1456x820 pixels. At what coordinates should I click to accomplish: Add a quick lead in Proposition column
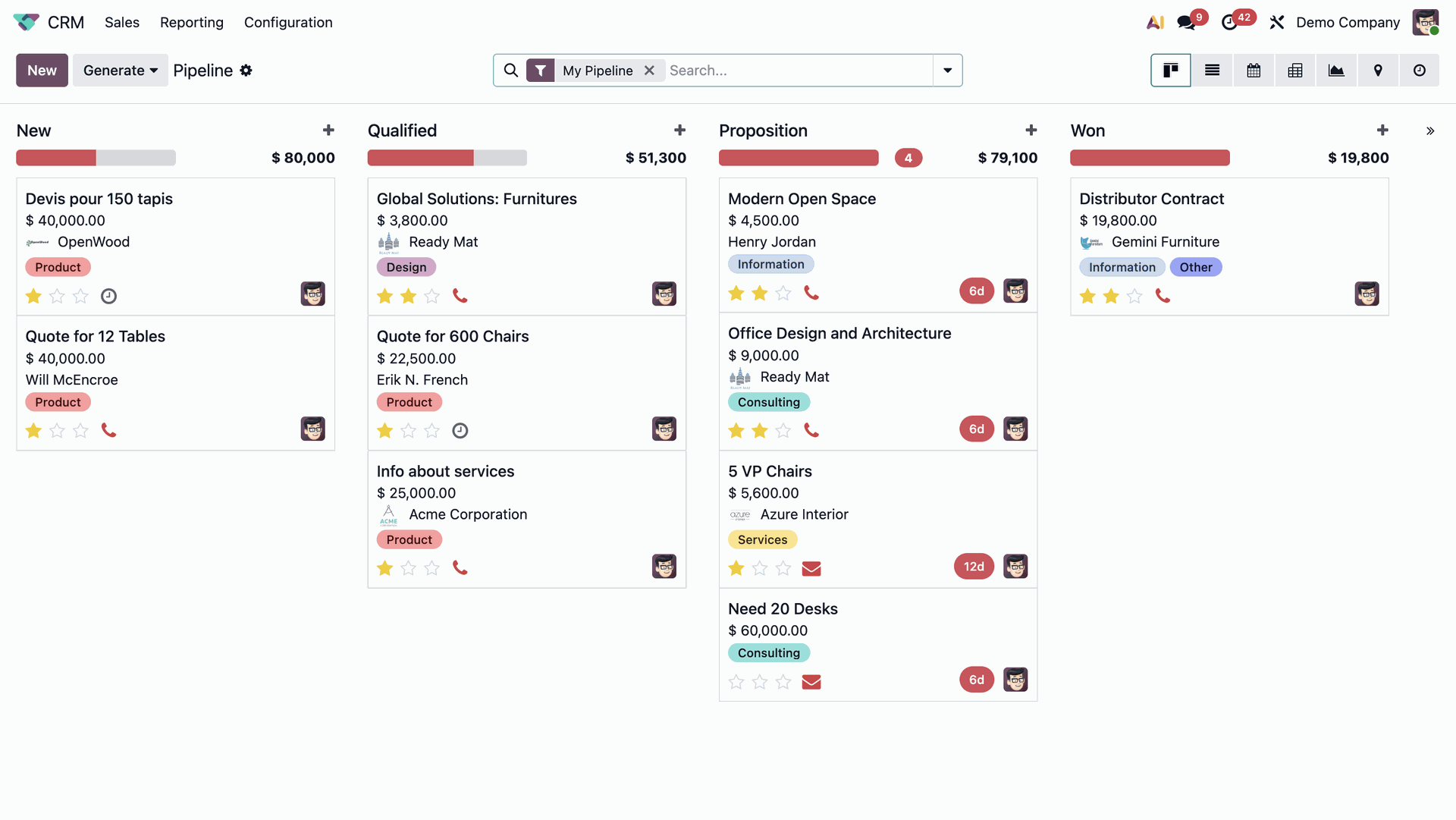pos(1031,130)
